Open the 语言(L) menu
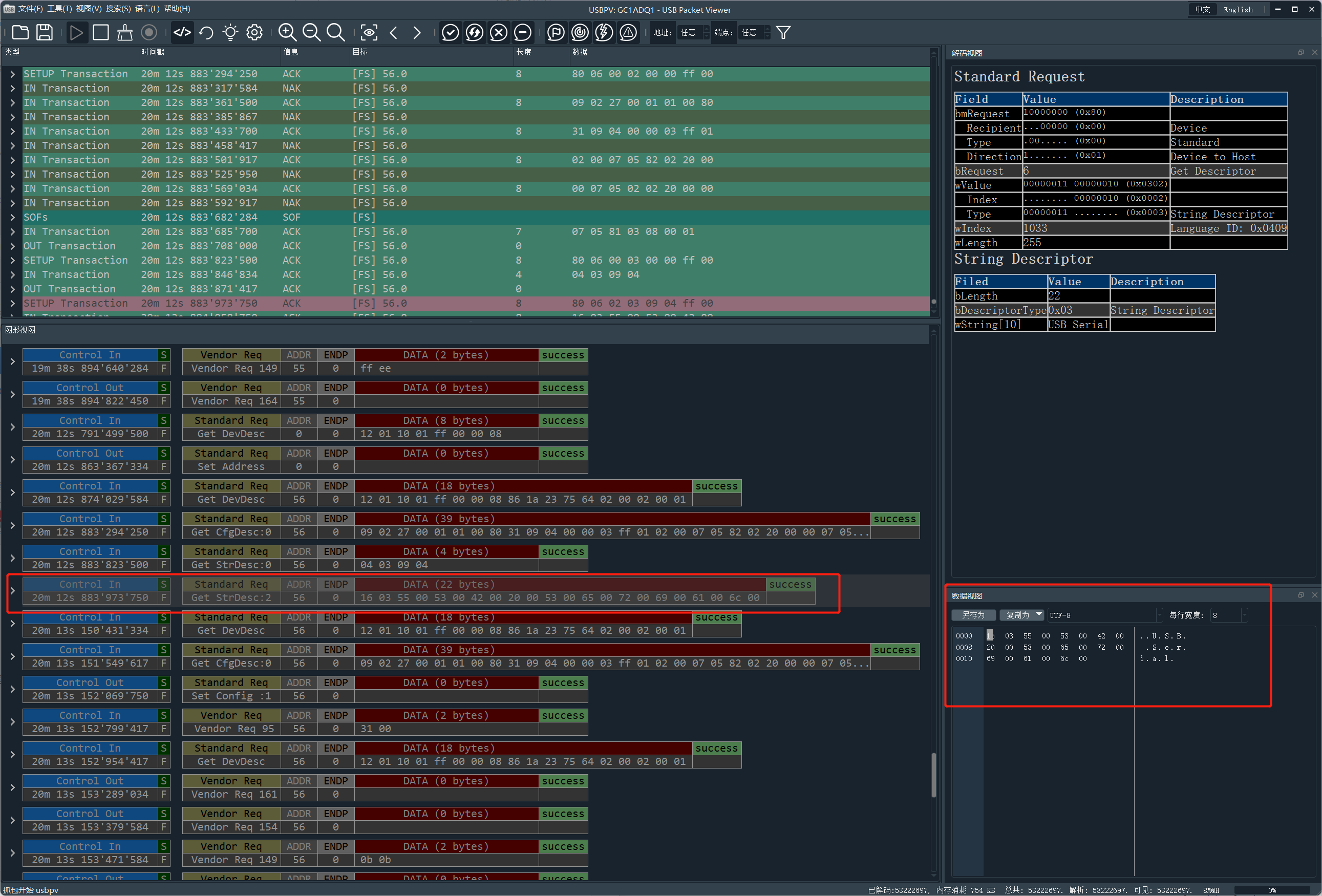Viewport: 1322px width, 896px height. pos(147,9)
